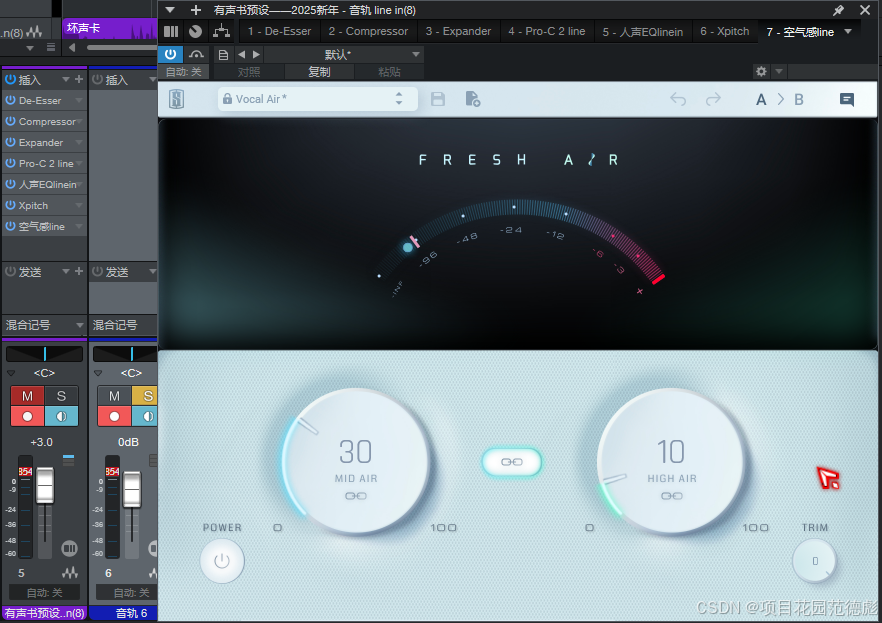Expand the Expander insert dropdown arrow
The width and height of the screenshot is (882, 623).
coord(79,142)
